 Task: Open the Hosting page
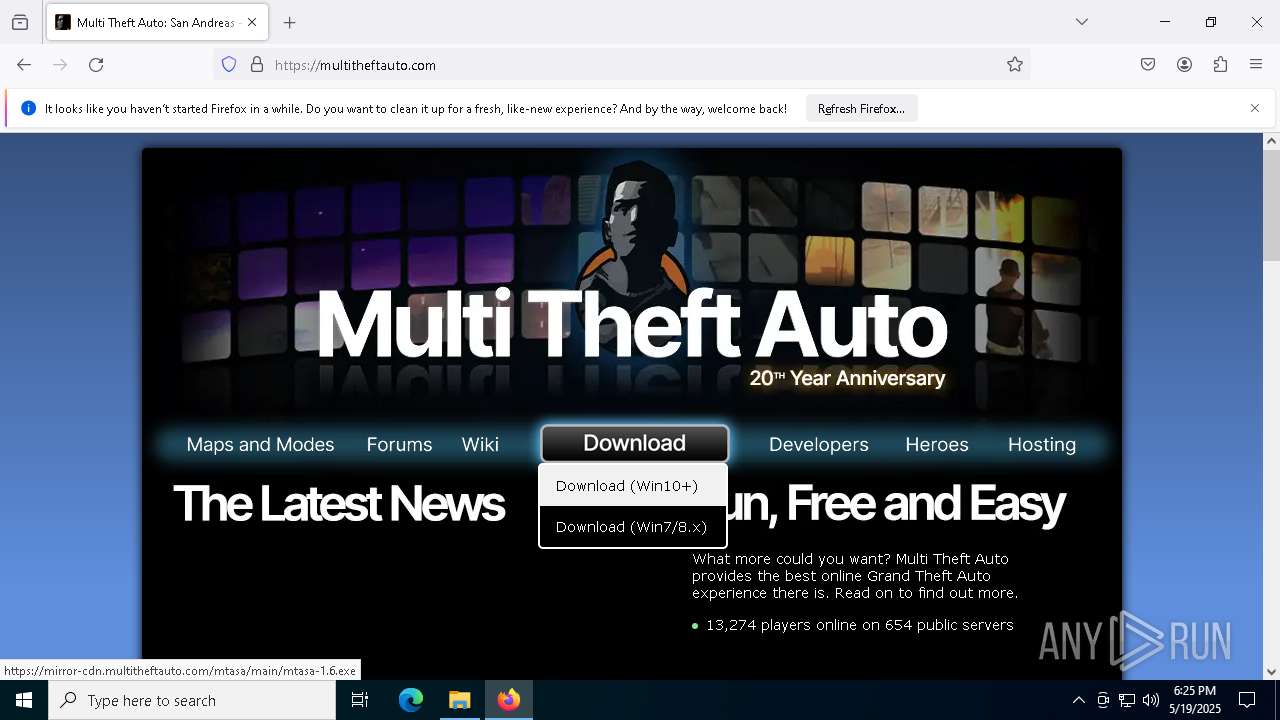click(1042, 444)
